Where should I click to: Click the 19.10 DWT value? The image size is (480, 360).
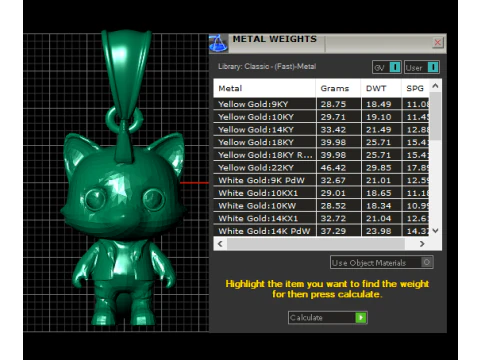coord(379,117)
